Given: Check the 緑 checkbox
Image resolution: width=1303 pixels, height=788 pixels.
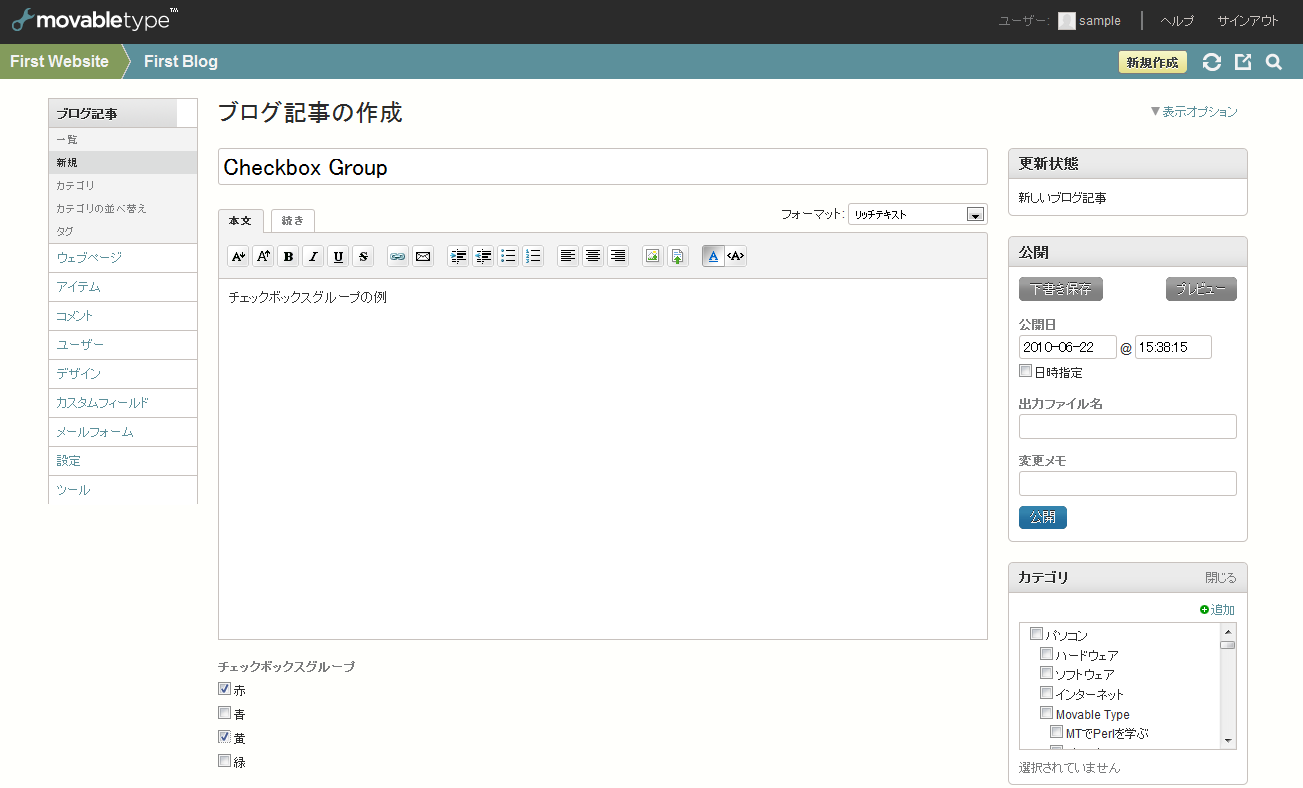Looking at the screenshot, I should pos(225,760).
